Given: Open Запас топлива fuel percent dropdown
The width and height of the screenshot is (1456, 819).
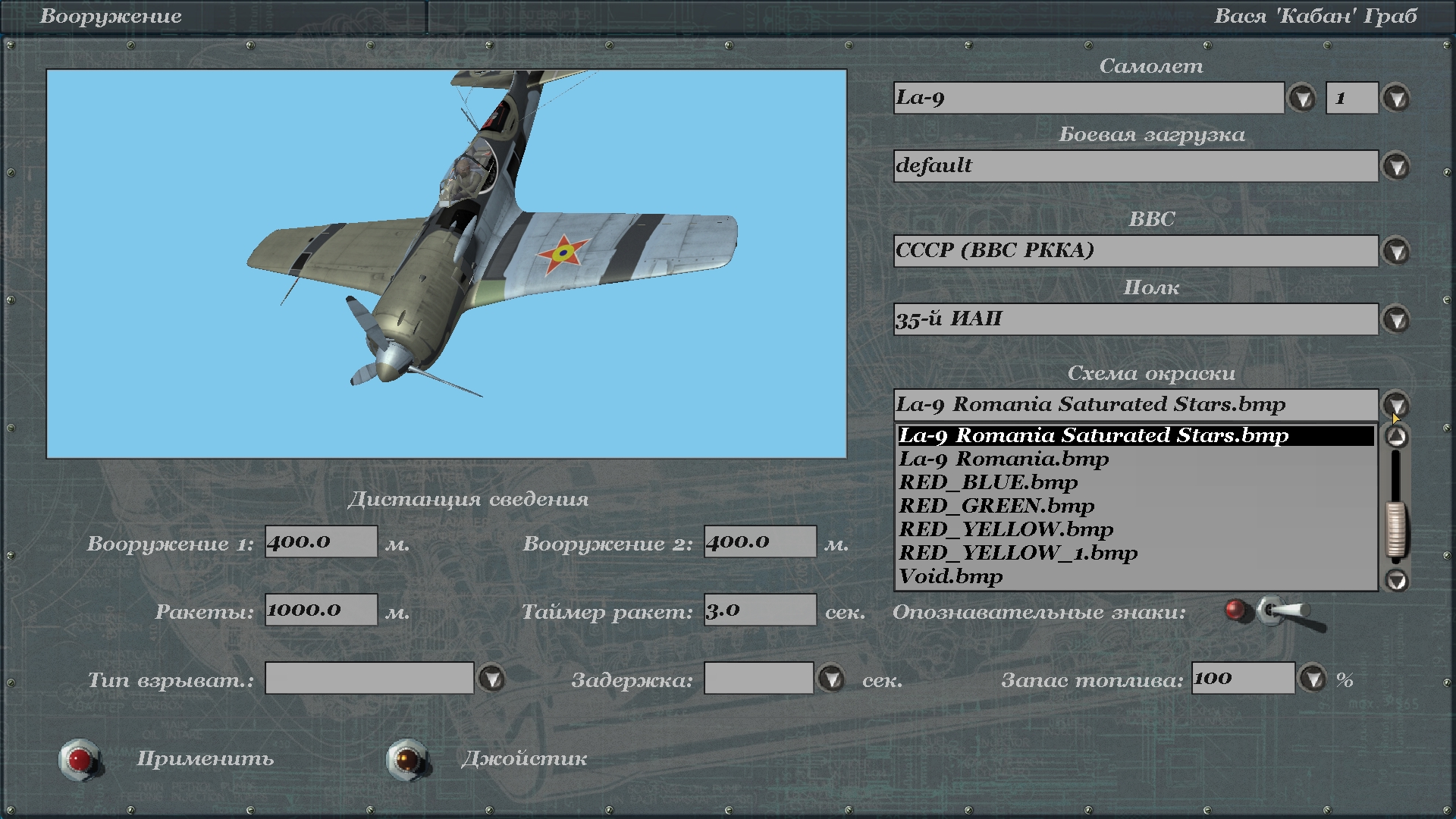Looking at the screenshot, I should (x=1313, y=678).
